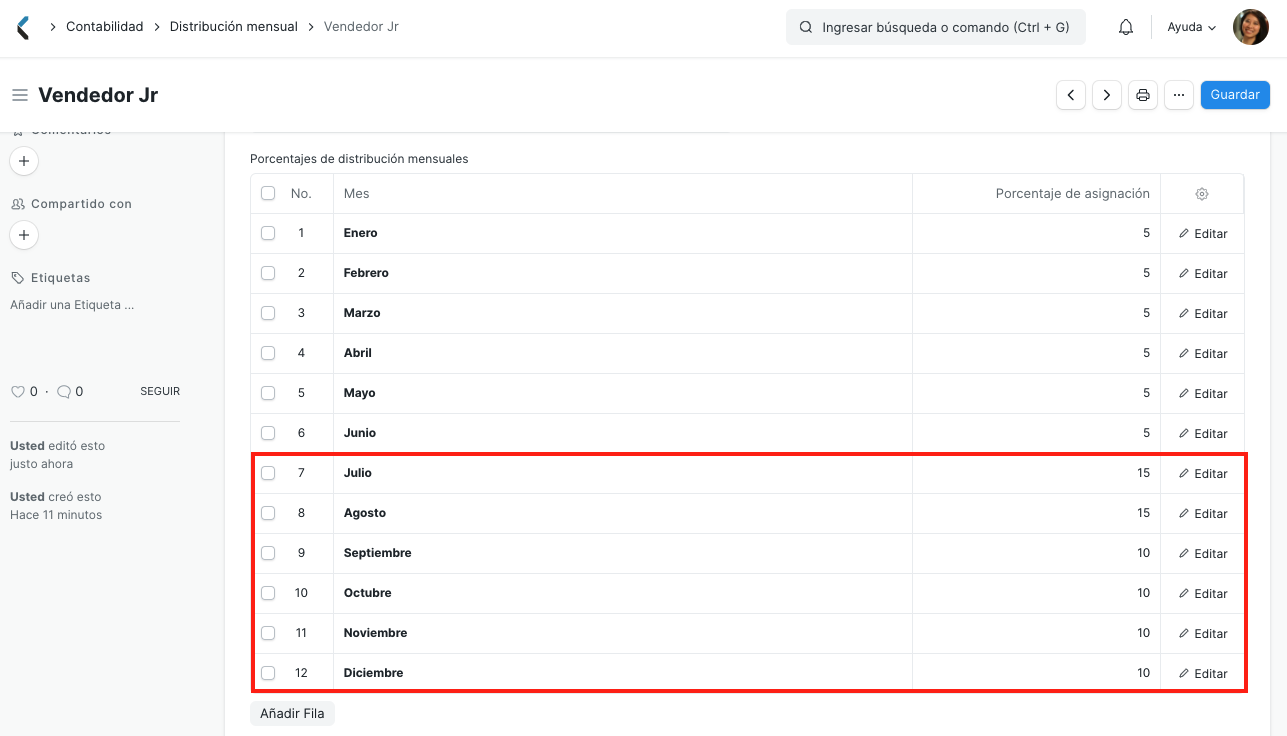Click Añadir una Etiqueta field
Image resolution: width=1287 pixels, height=736 pixels.
click(x=72, y=305)
